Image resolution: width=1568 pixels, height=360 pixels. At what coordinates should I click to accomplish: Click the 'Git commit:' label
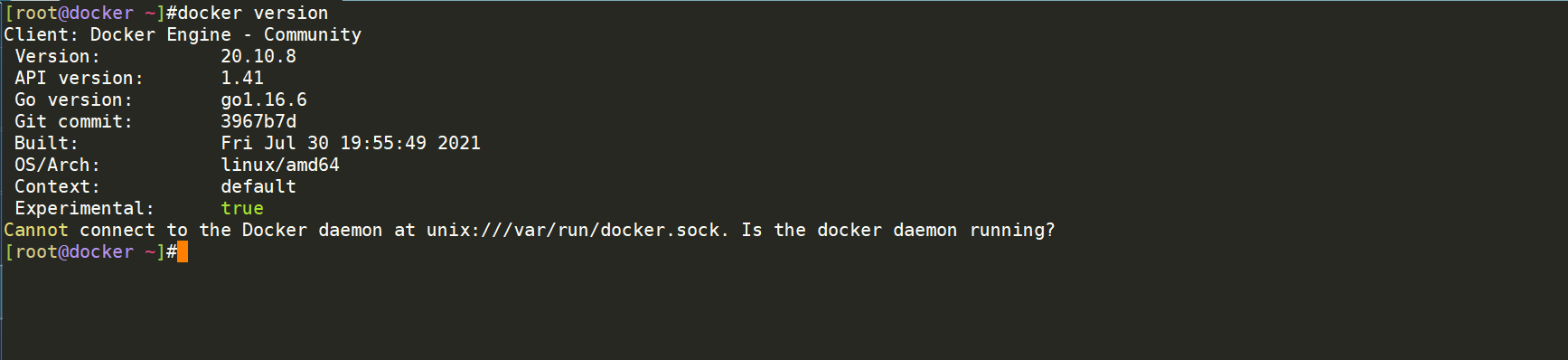(x=74, y=121)
